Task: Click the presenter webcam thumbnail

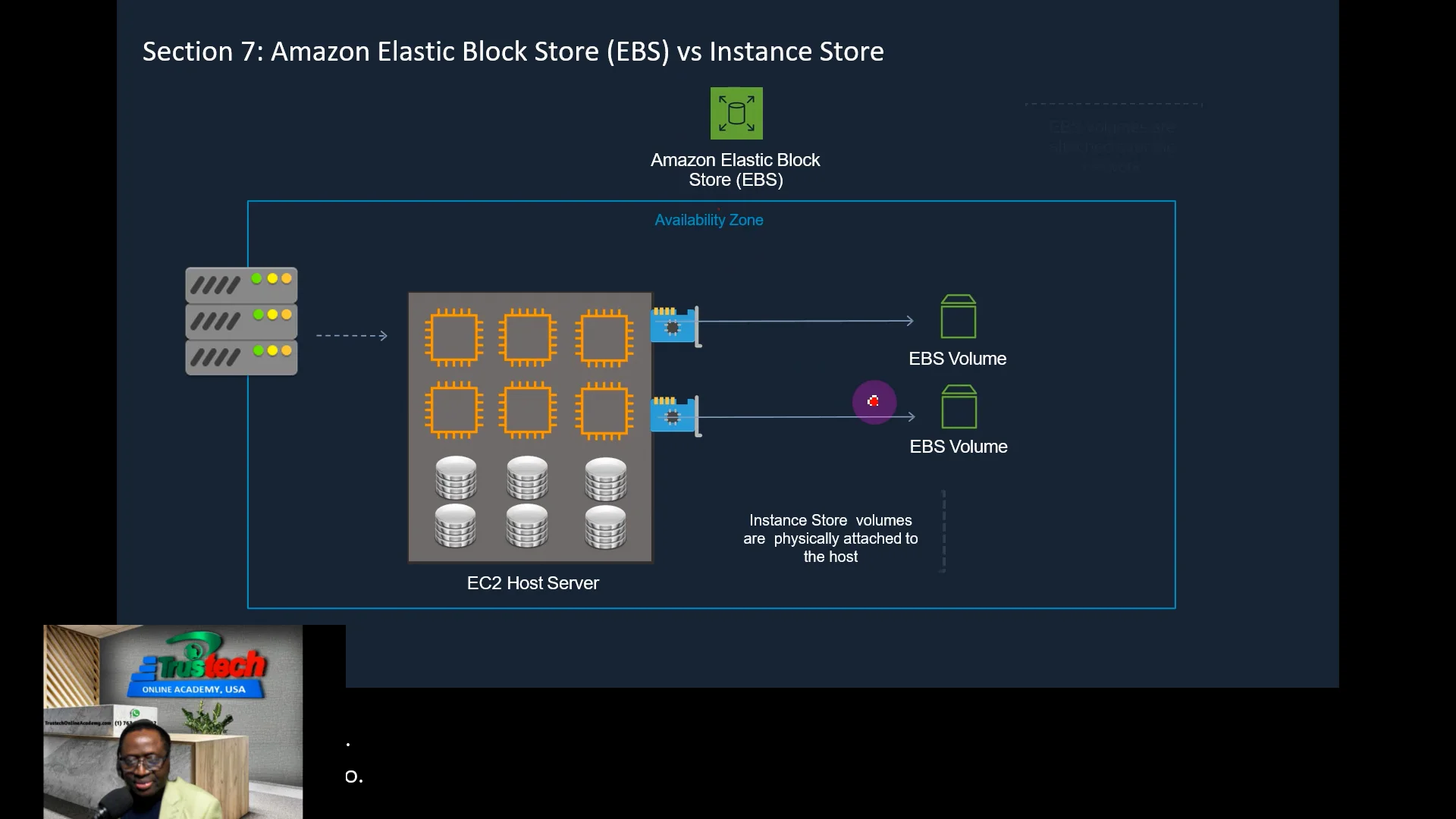Action: coord(172,720)
